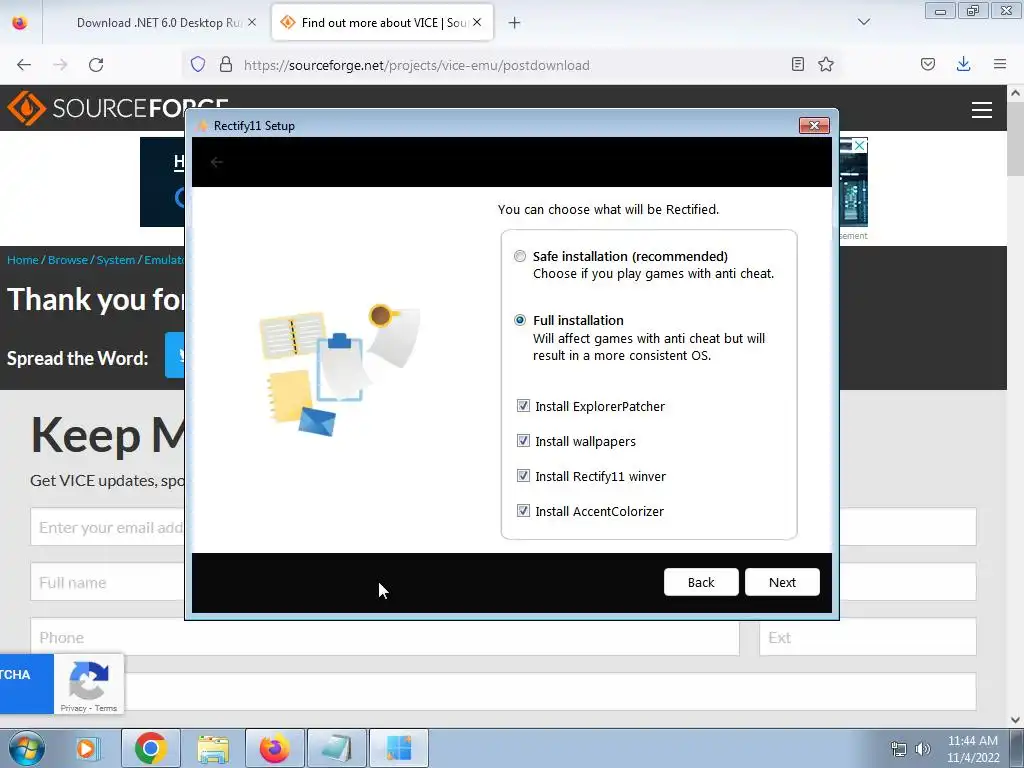Open tracking protection shield icon
This screenshot has width=1024, height=768.
(x=198, y=65)
